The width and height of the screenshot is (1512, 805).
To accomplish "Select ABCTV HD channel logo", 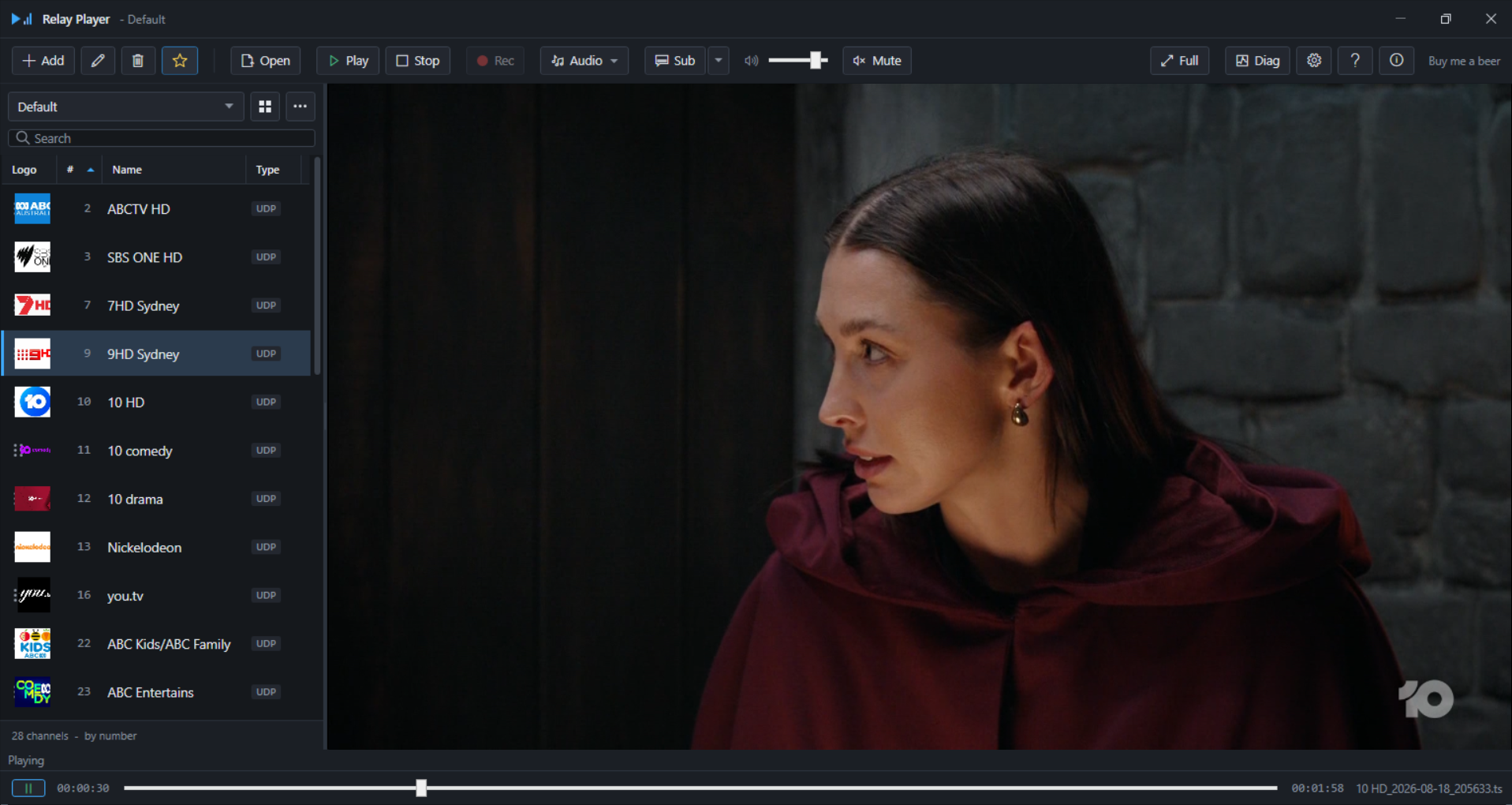I will point(32,209).
